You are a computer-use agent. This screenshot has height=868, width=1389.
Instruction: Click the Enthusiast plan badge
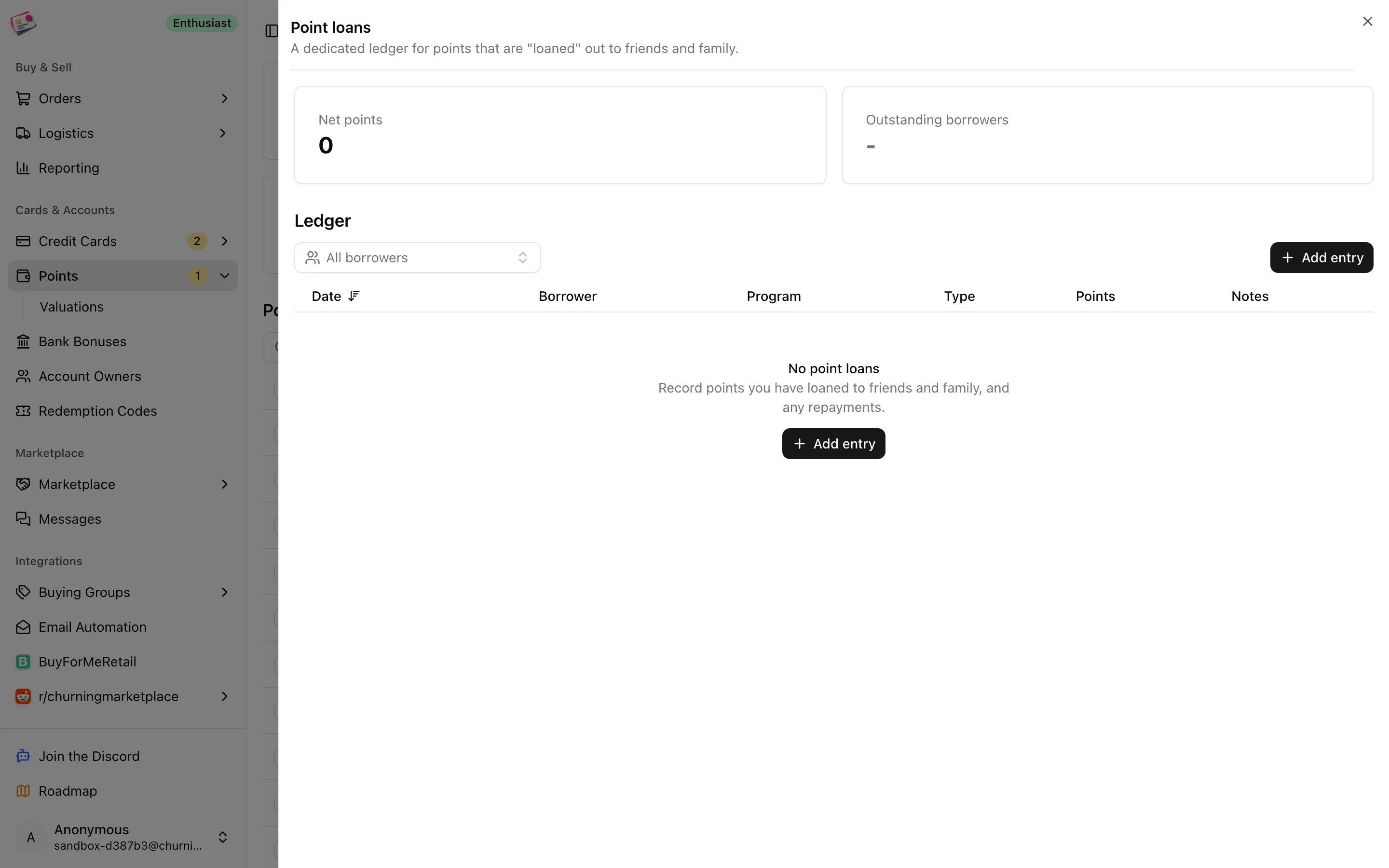pyautogui.click(x=202, y=23)
